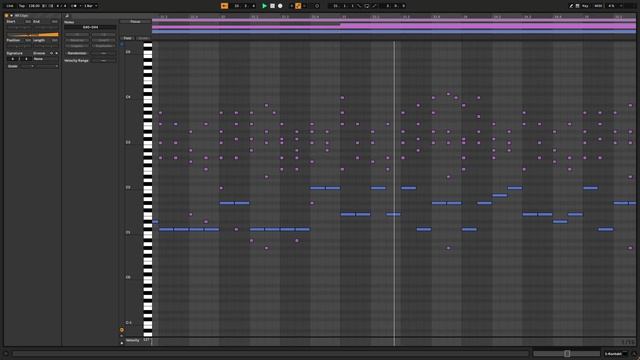Viewport: 640px width, 360px height.
Task: Click the Velocity lane label
Action: 132,340
